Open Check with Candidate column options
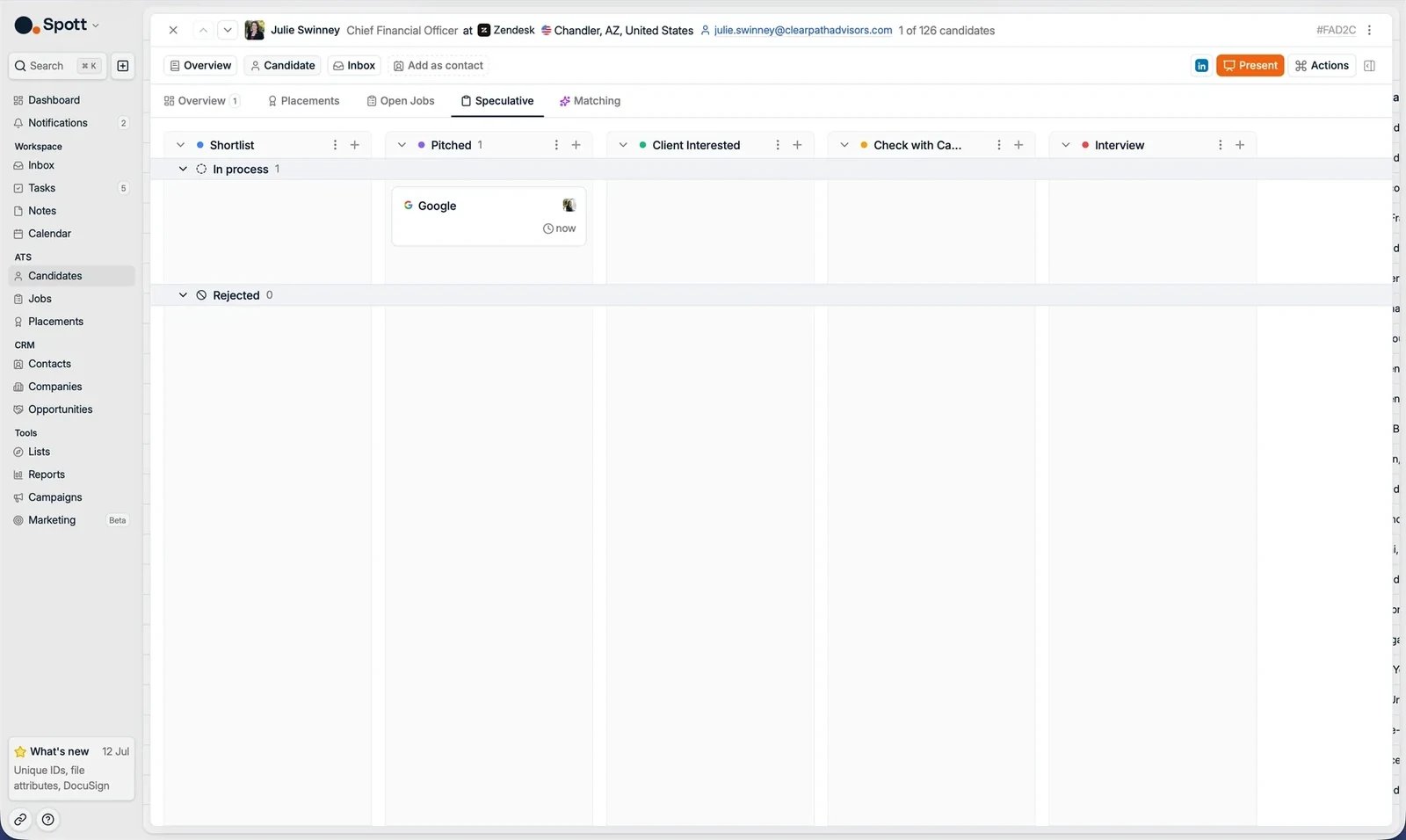Viewport: 1406px width, 840px height. (x=999, y=145)
